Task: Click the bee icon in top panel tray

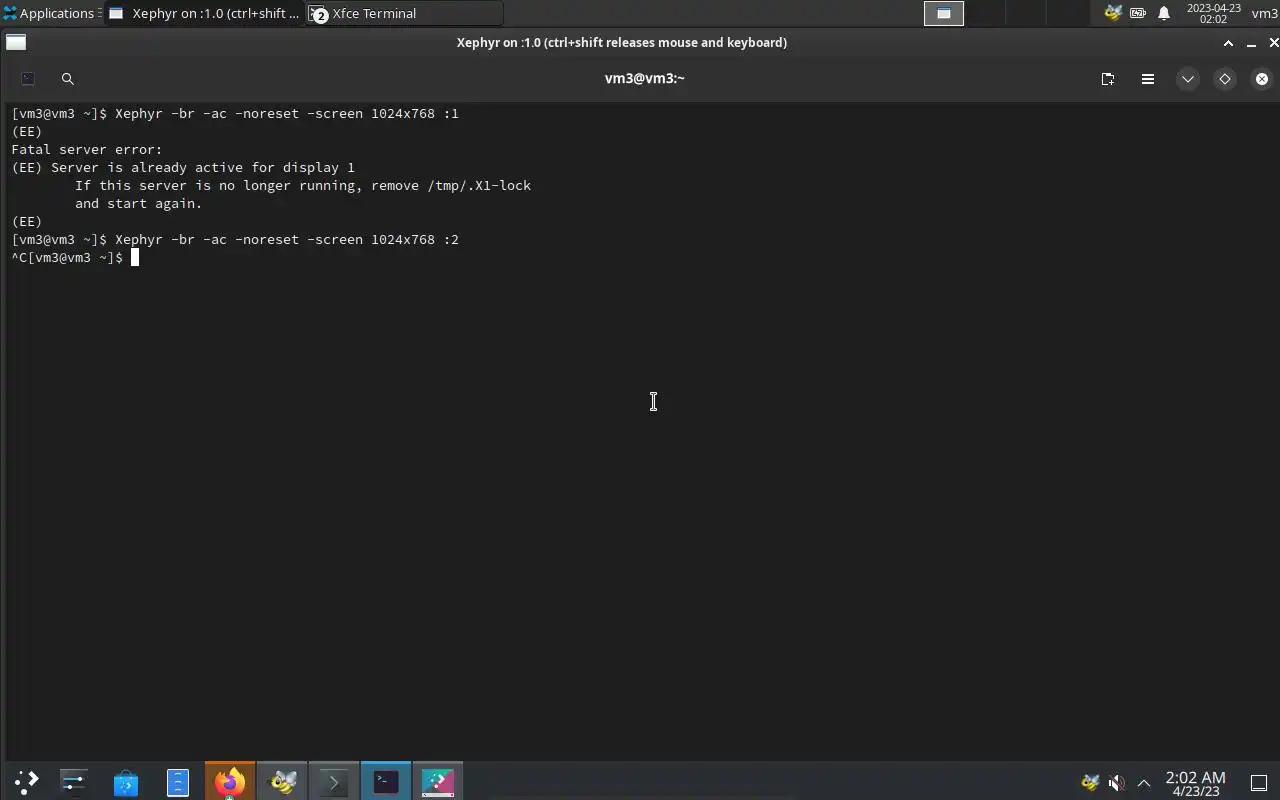Action: [1112, 13]
